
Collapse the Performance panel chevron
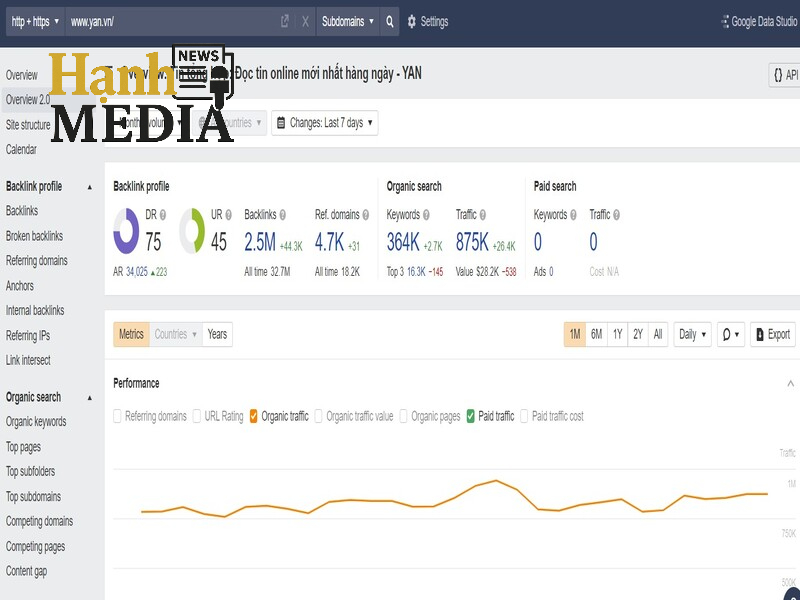click(790, 384)
